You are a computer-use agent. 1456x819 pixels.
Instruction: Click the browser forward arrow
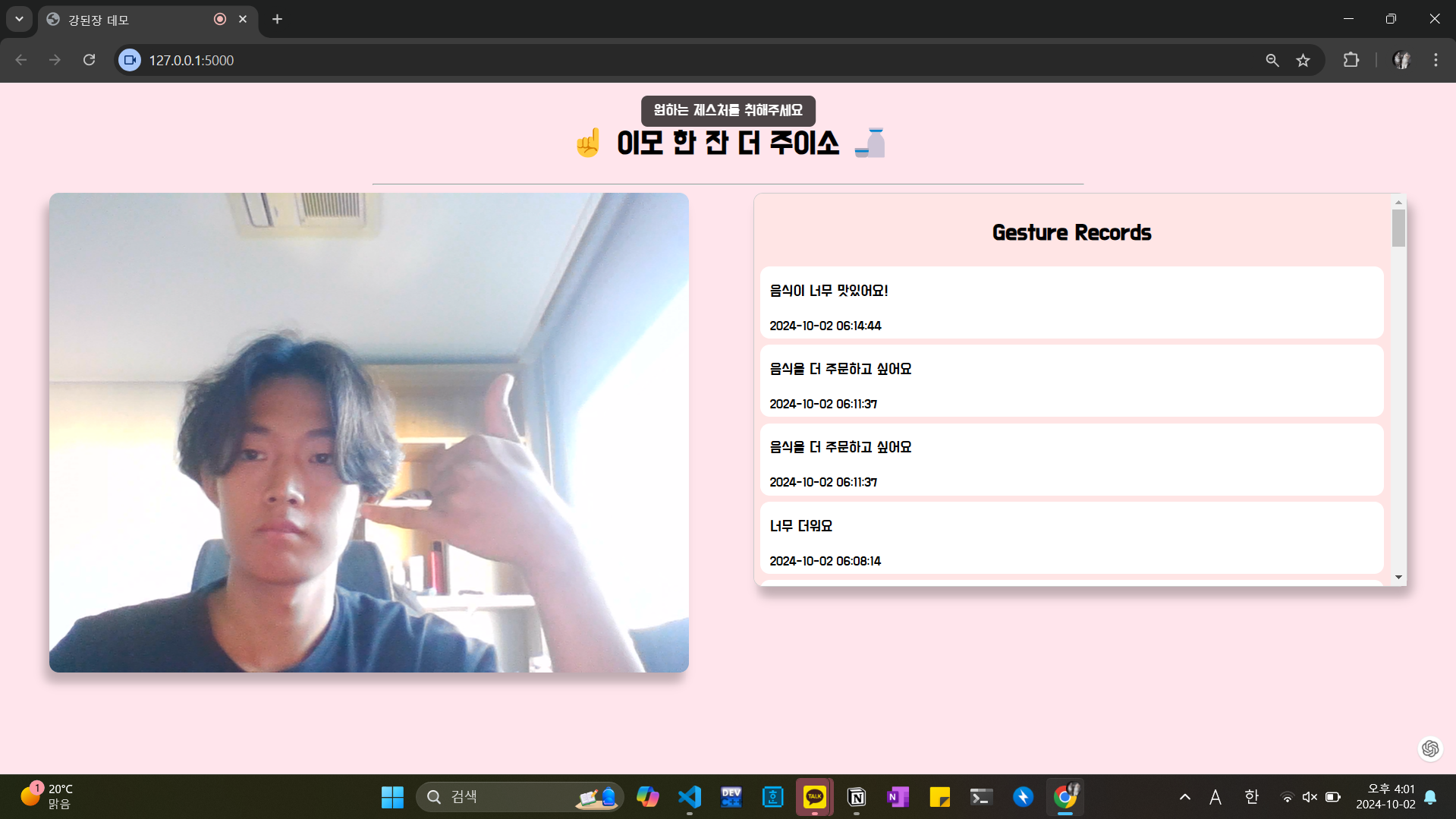55,60
